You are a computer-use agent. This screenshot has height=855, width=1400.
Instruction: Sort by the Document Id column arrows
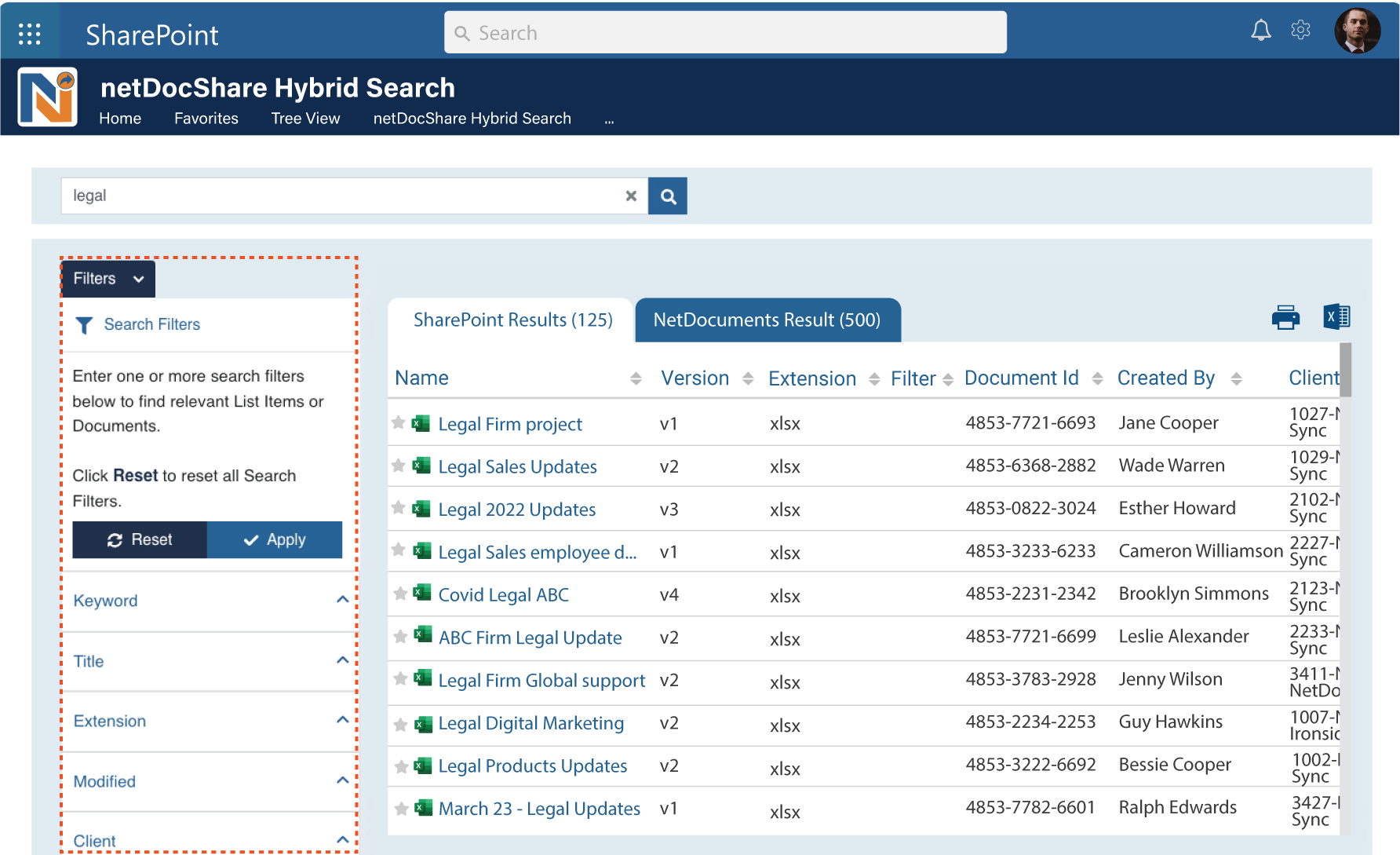[1098, 379]
